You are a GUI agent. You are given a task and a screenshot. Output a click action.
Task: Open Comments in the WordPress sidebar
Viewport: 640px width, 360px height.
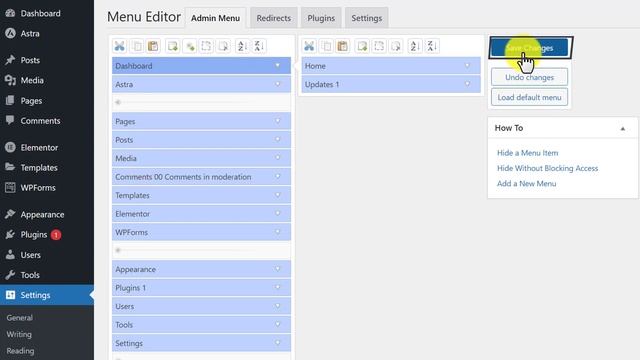click(x=40, y=121)
